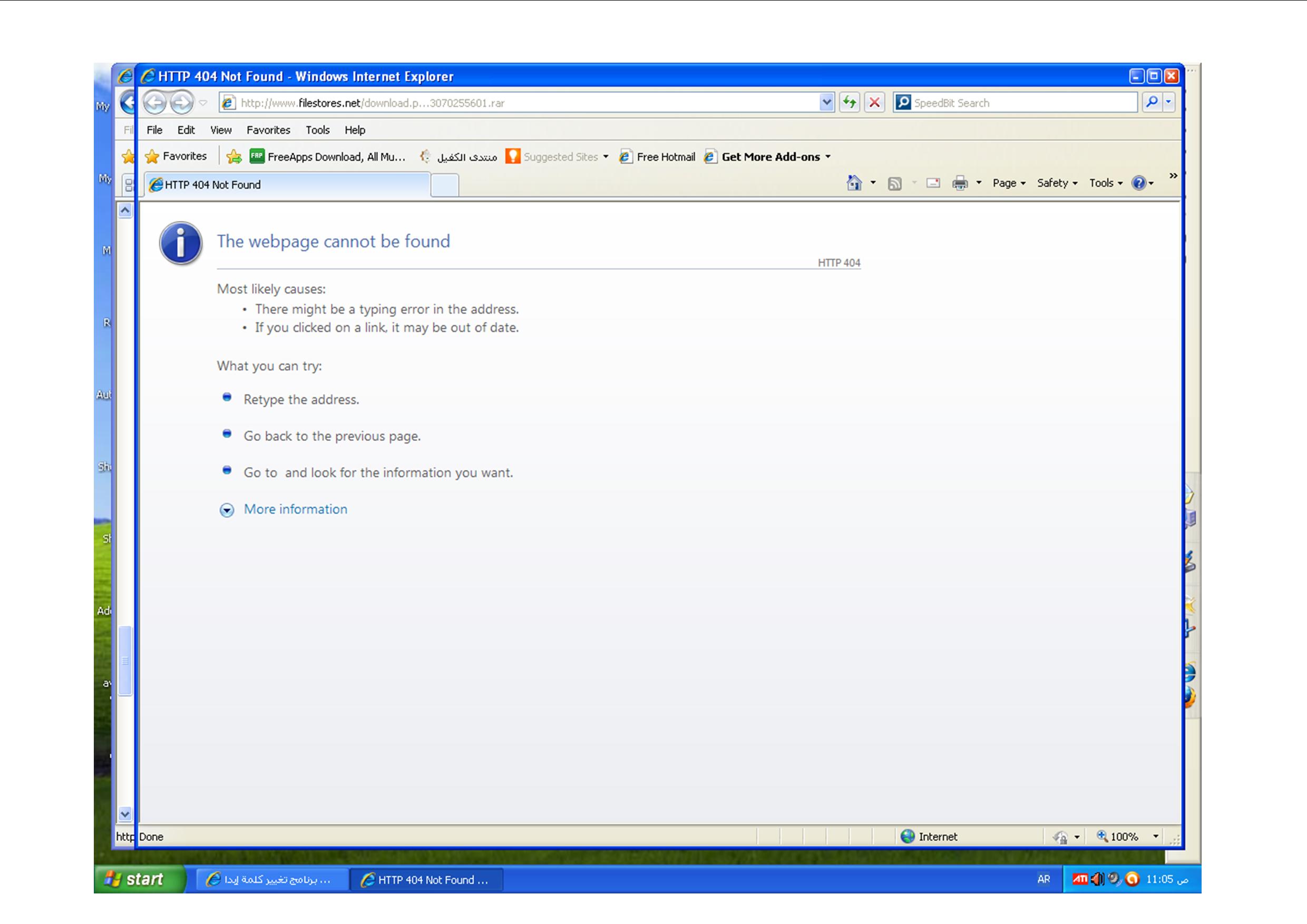Click the Refresh page icon
Screen dimensions: 1307x924
[850, 102]
